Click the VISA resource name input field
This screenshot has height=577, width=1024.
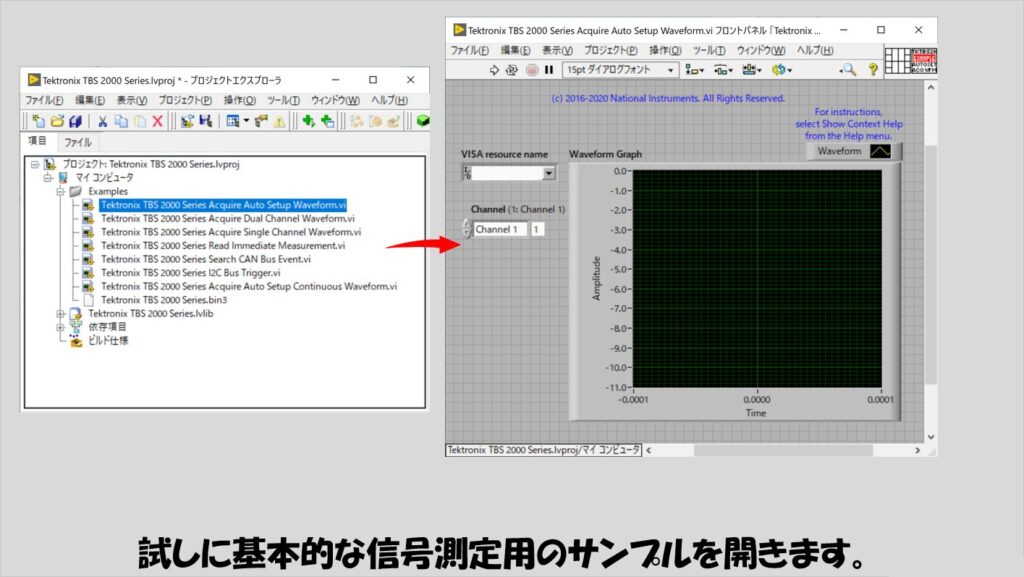(507, 173)
